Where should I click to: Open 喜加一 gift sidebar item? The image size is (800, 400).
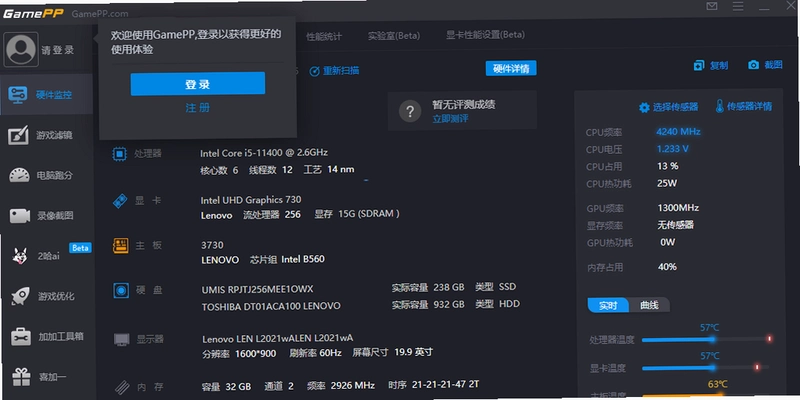[49, 377]
